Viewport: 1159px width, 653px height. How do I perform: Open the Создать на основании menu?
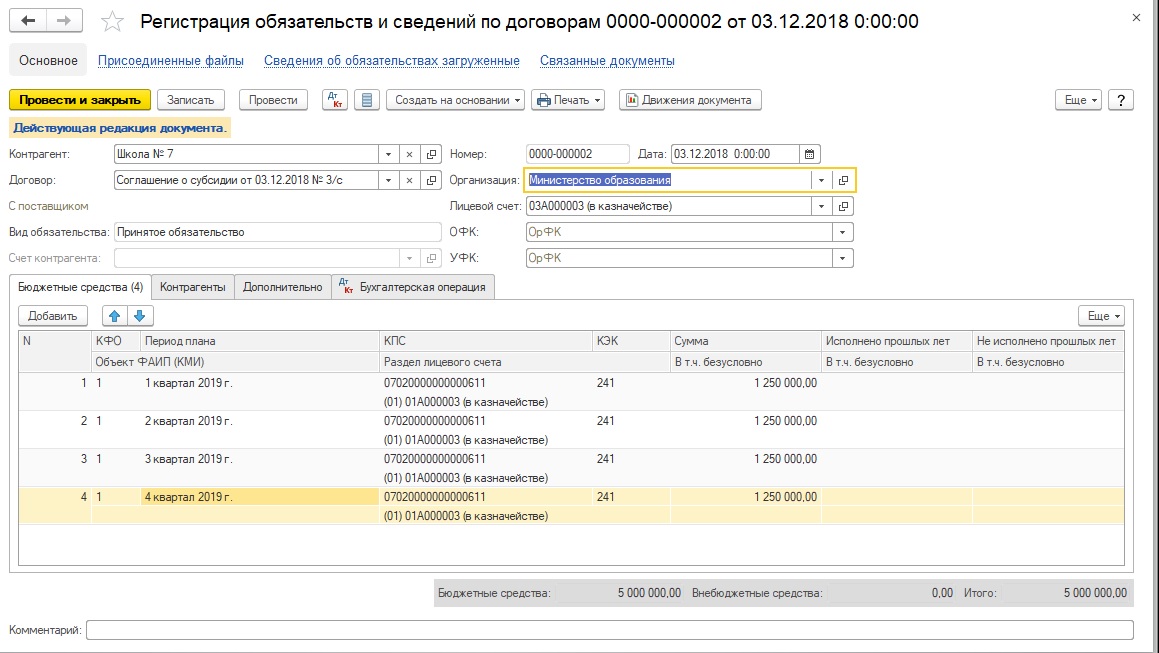point(455,100)
